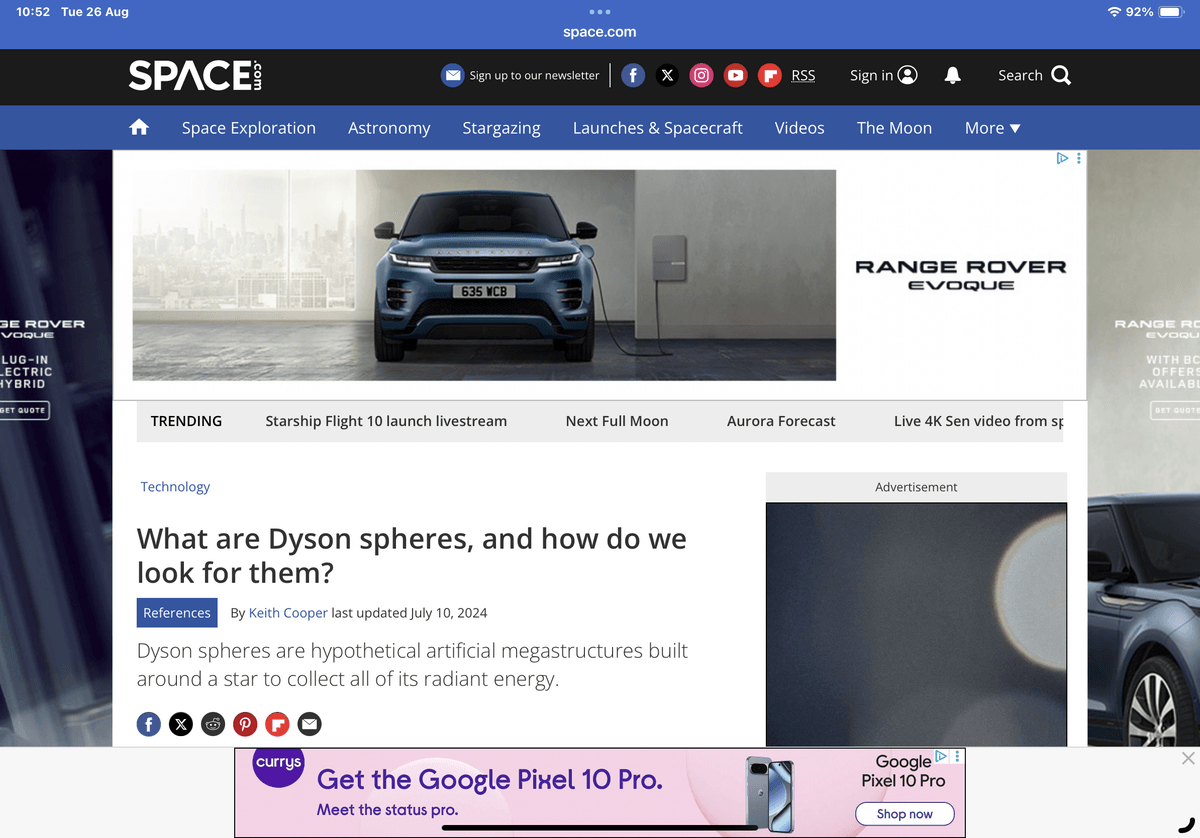Viewport: 1200px width, 838px height.
Task: Click the Search magnifying glass
Action: (1061, 75)
